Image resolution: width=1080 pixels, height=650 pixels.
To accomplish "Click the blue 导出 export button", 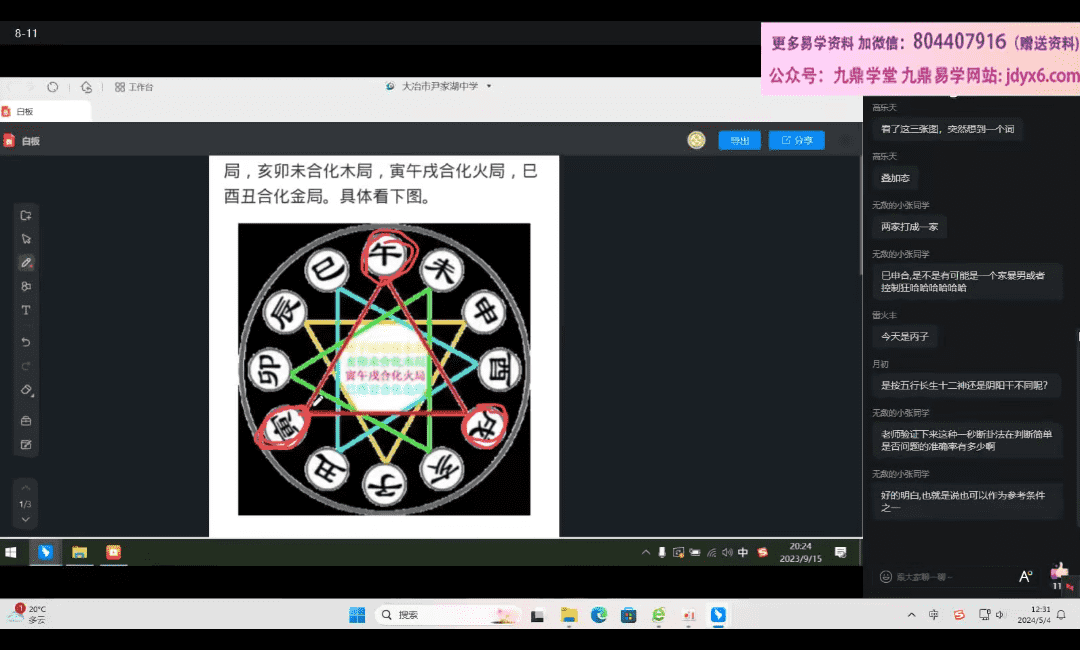I will tap(739, 141).
